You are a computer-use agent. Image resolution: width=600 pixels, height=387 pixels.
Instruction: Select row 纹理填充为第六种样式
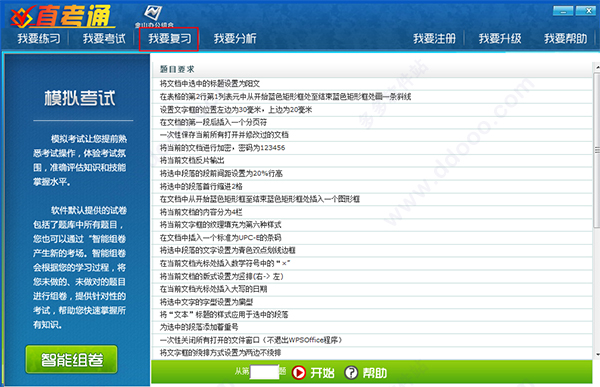(x=372, y=225)
